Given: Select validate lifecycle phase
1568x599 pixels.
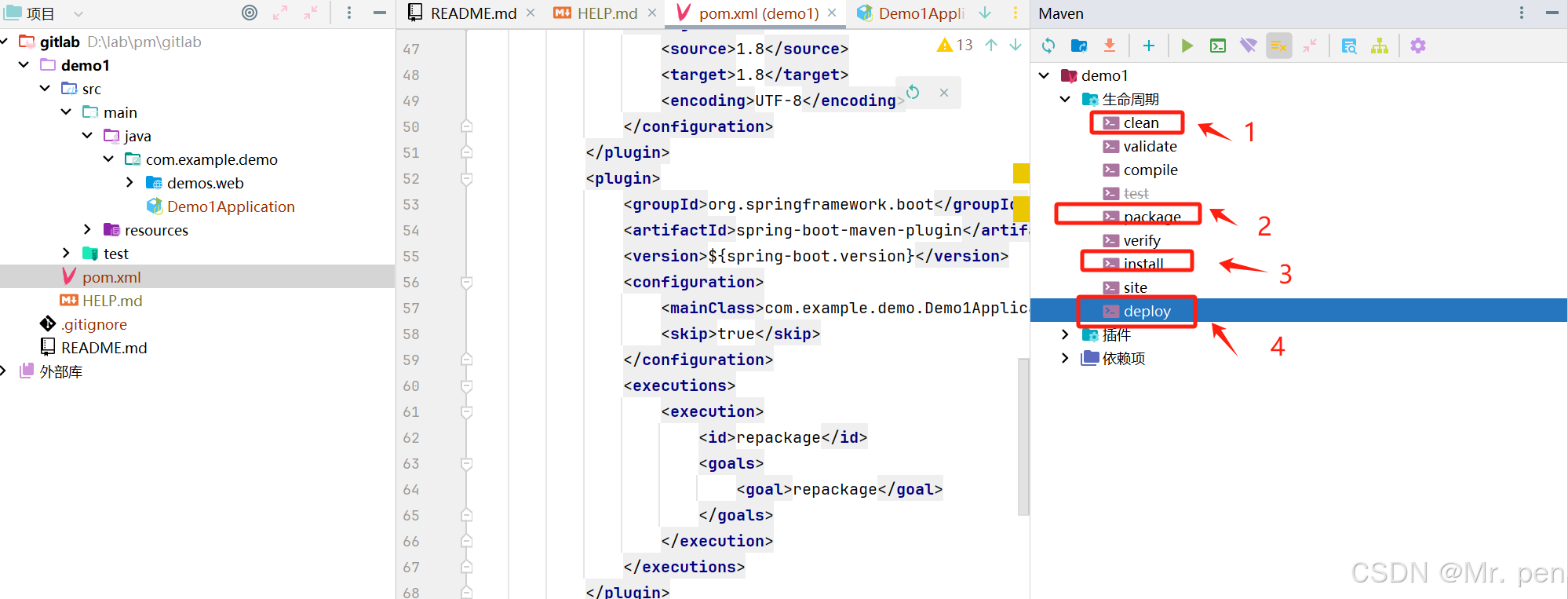Looking at the screenshot, I should [x=1140, y=146].
